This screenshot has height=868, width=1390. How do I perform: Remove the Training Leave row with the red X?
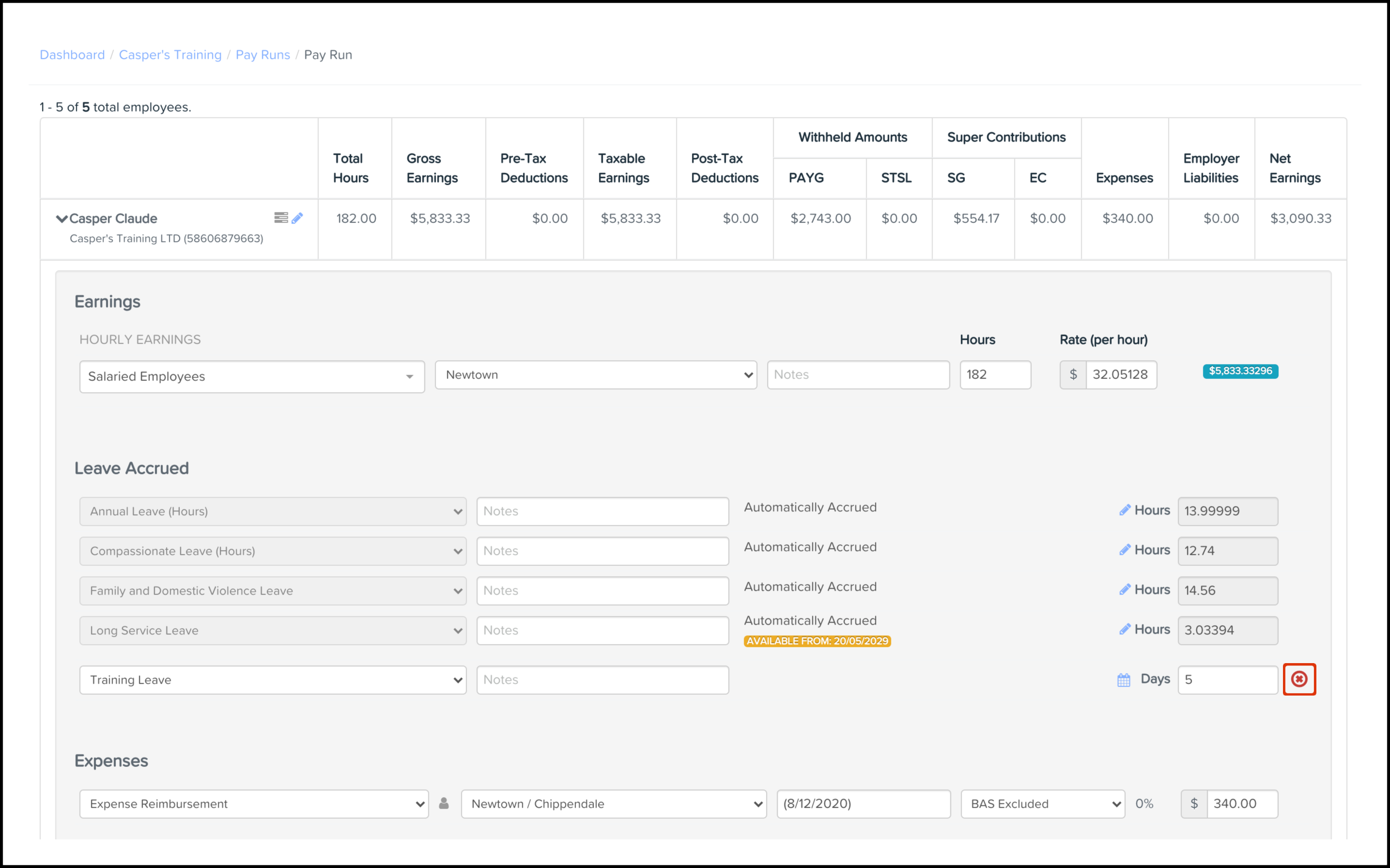pyautogui.click(x=1299, y=679)
